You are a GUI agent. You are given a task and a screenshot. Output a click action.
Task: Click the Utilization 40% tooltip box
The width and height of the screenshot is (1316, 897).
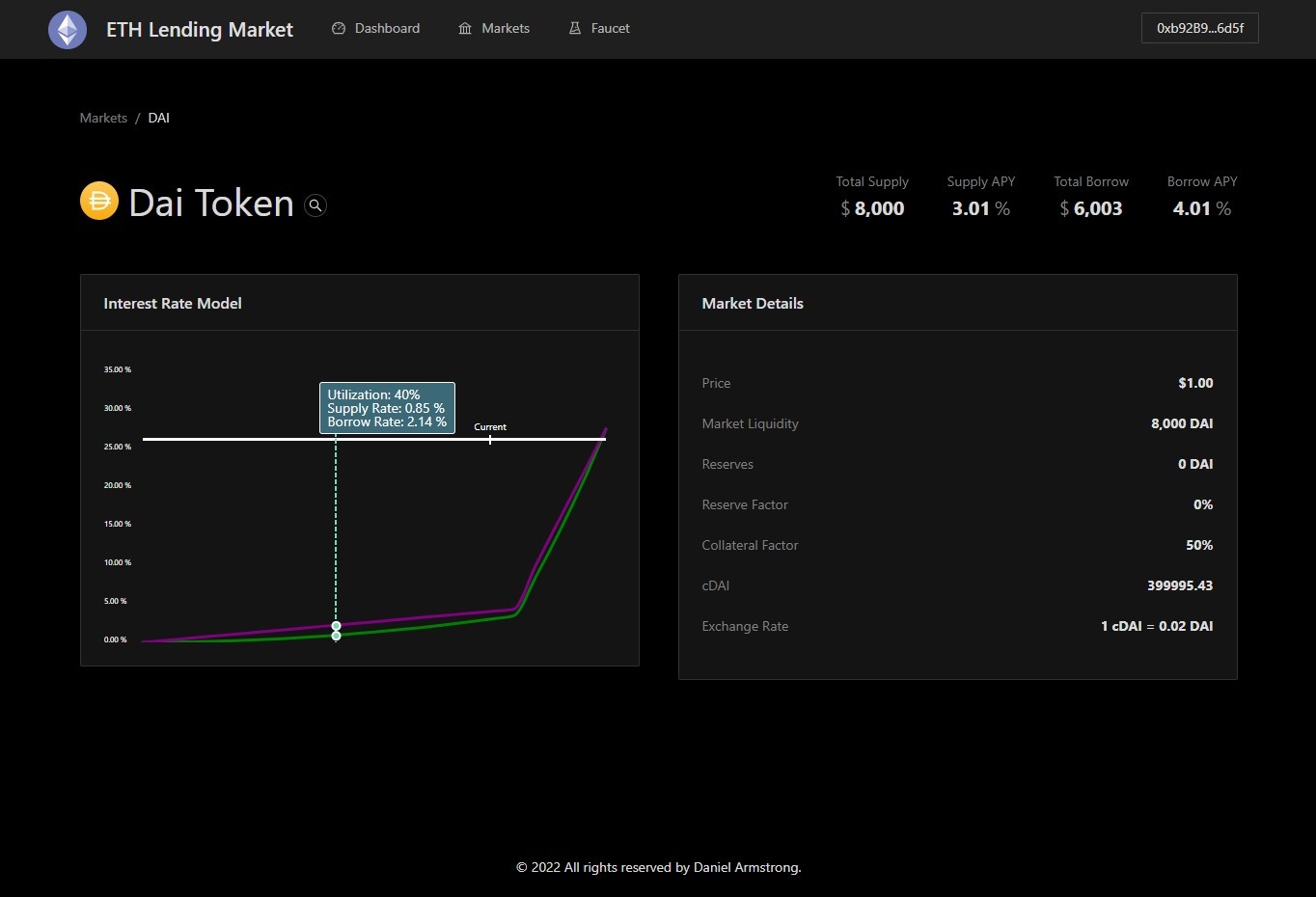click(387, 408)
